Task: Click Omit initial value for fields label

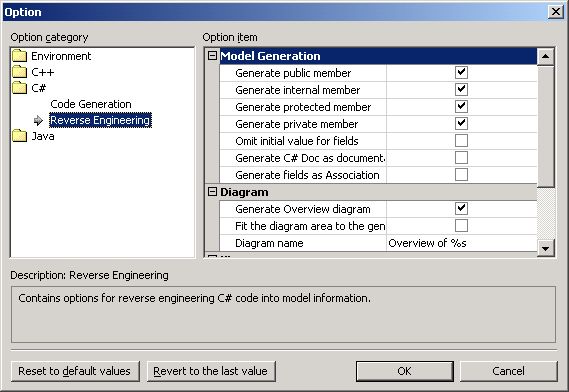Action: point(297,141)
